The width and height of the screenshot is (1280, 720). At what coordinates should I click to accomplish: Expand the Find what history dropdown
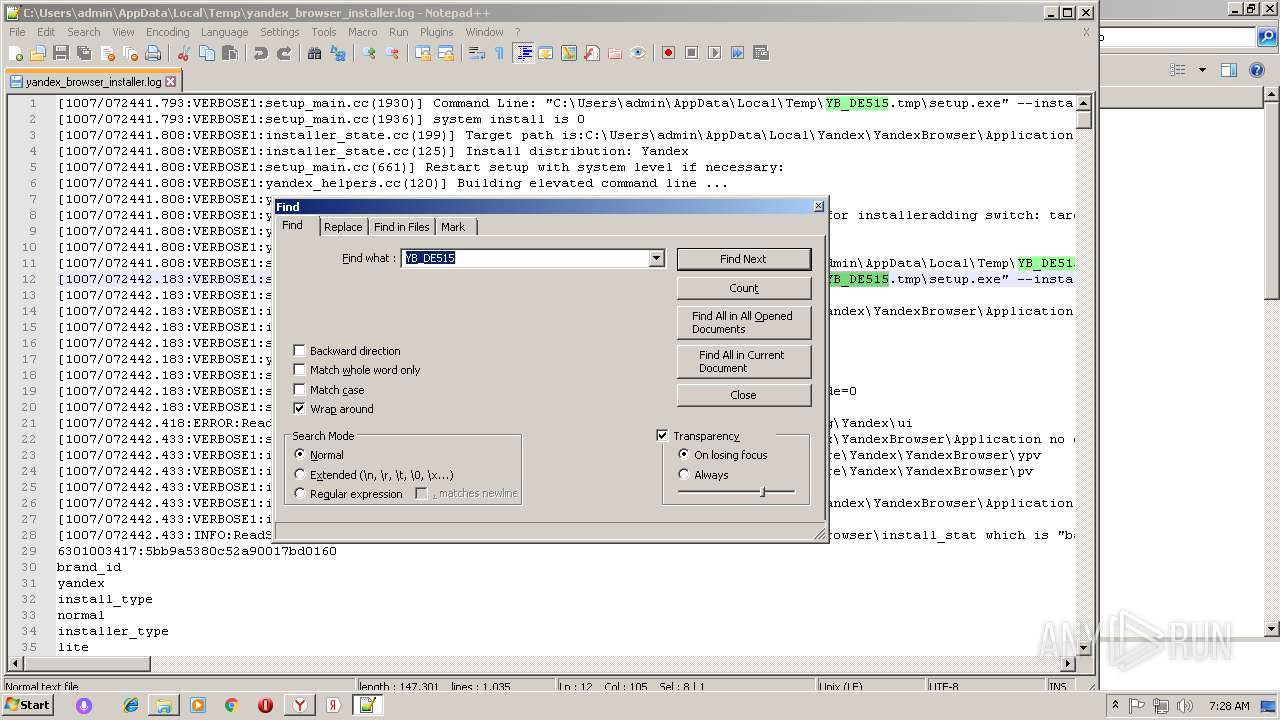656,258
